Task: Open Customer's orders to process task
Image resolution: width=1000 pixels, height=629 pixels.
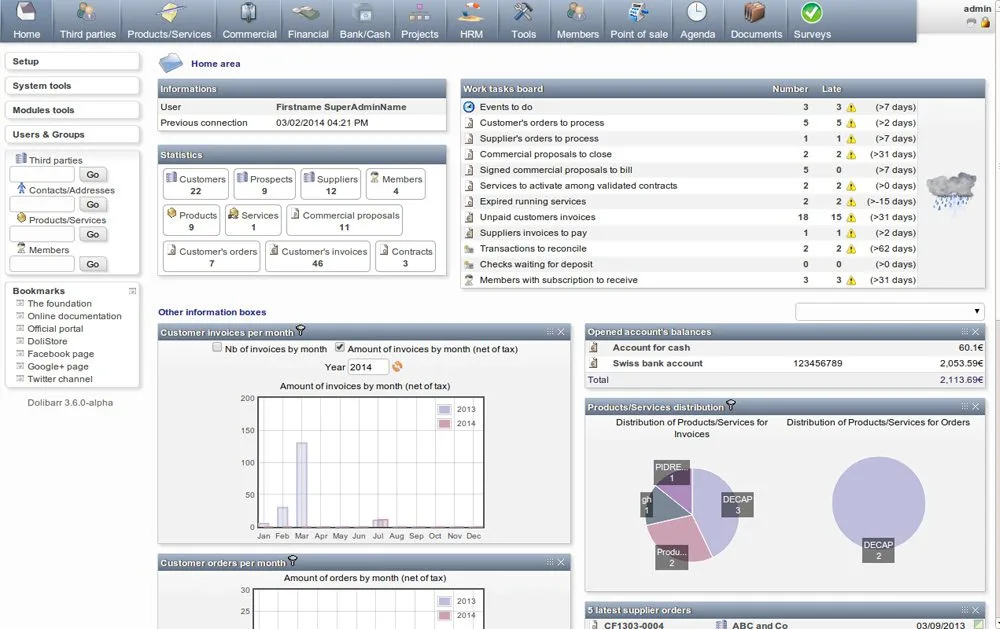Action: pyautogui.click(x=541, y=122)
